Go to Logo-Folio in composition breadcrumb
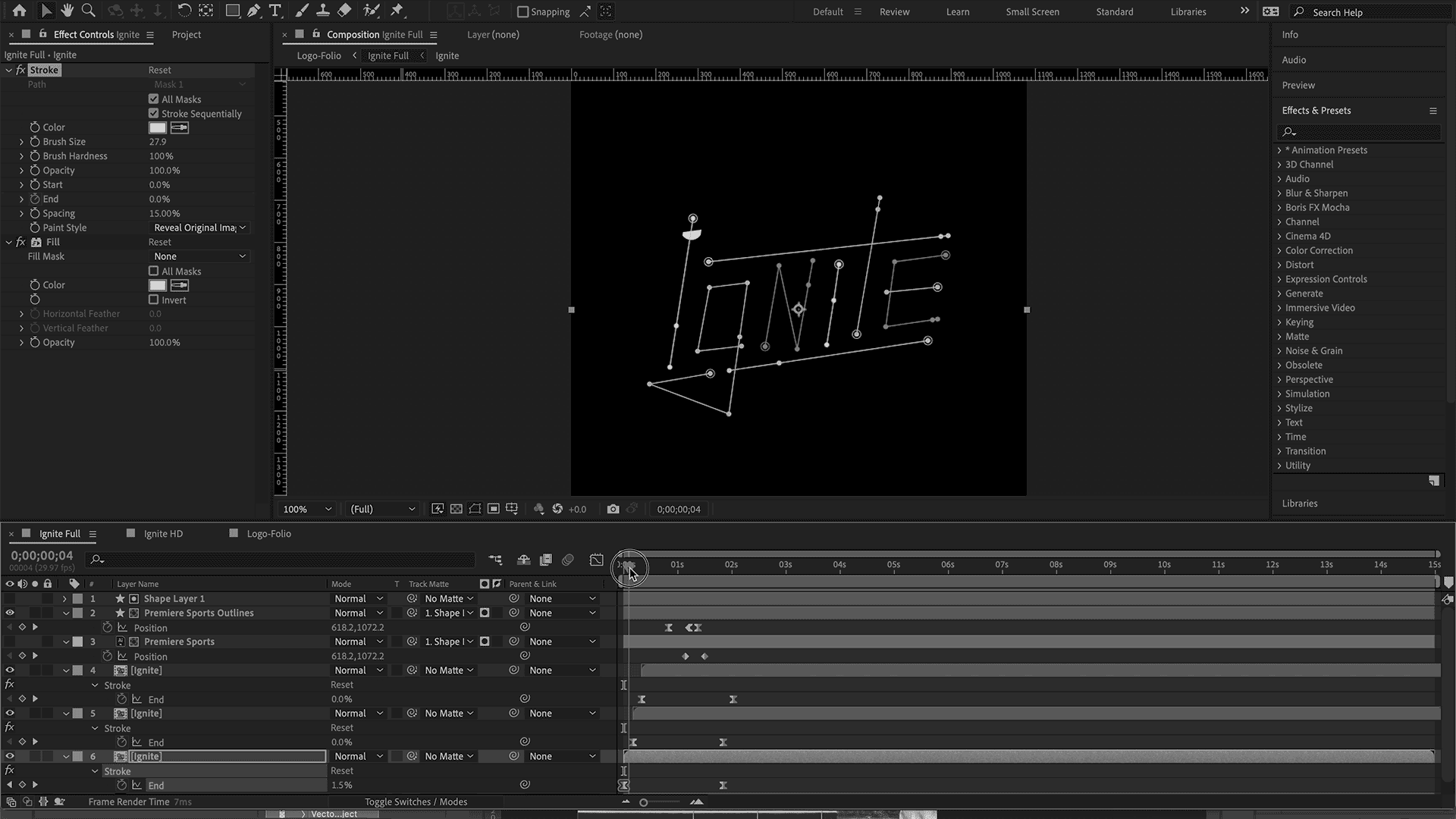Screen dimensions: 1456x819 pyautogui.click(x=318, y=55)
